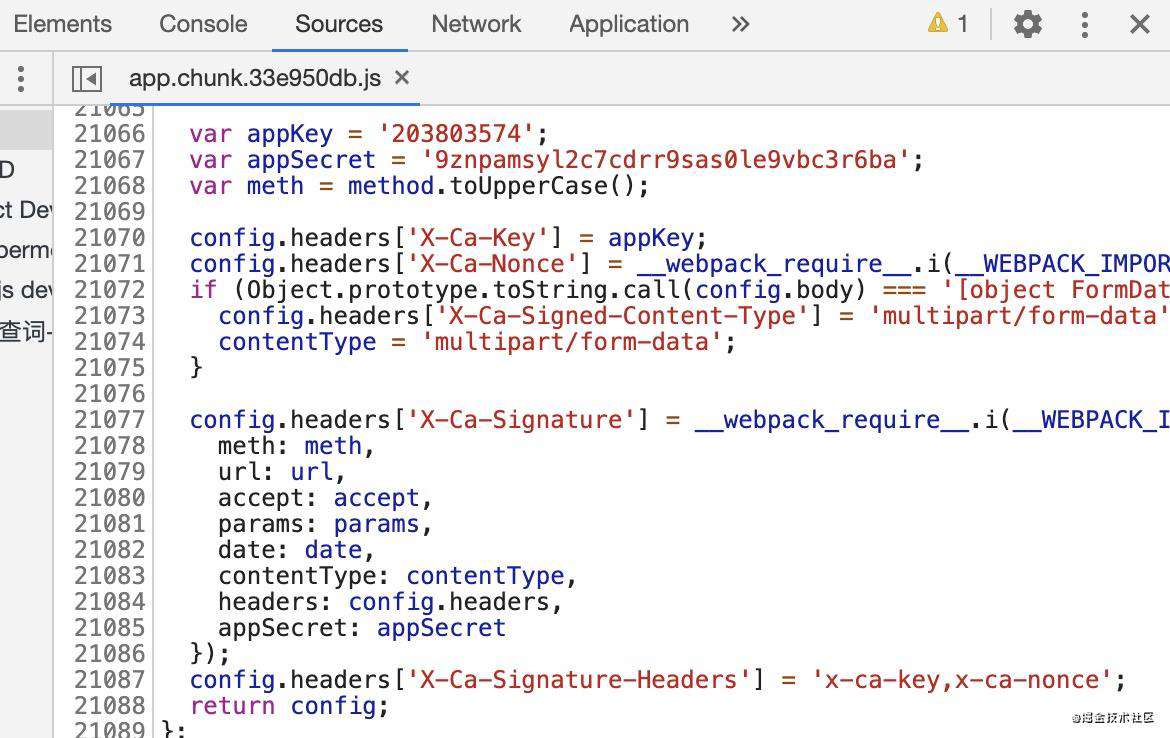1170x738 pixels.
Task: Click the date: date property
Action: pyautogui.click(x=296, y=549)
